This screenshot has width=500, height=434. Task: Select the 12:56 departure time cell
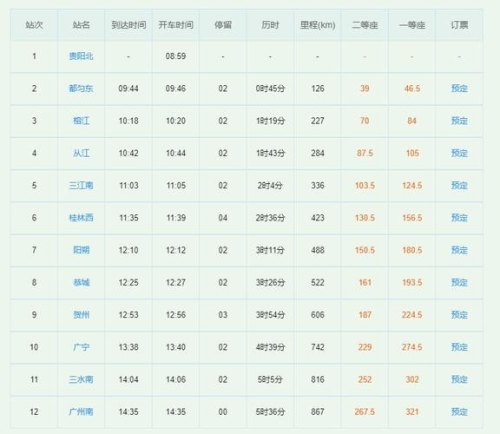176,315
